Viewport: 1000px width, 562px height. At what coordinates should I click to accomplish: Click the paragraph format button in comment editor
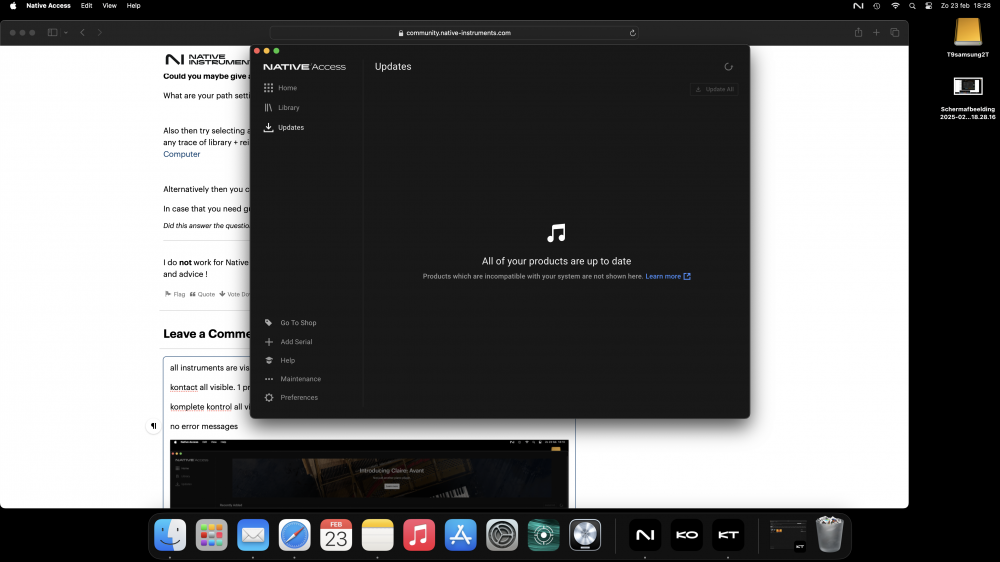click(154, 426)
